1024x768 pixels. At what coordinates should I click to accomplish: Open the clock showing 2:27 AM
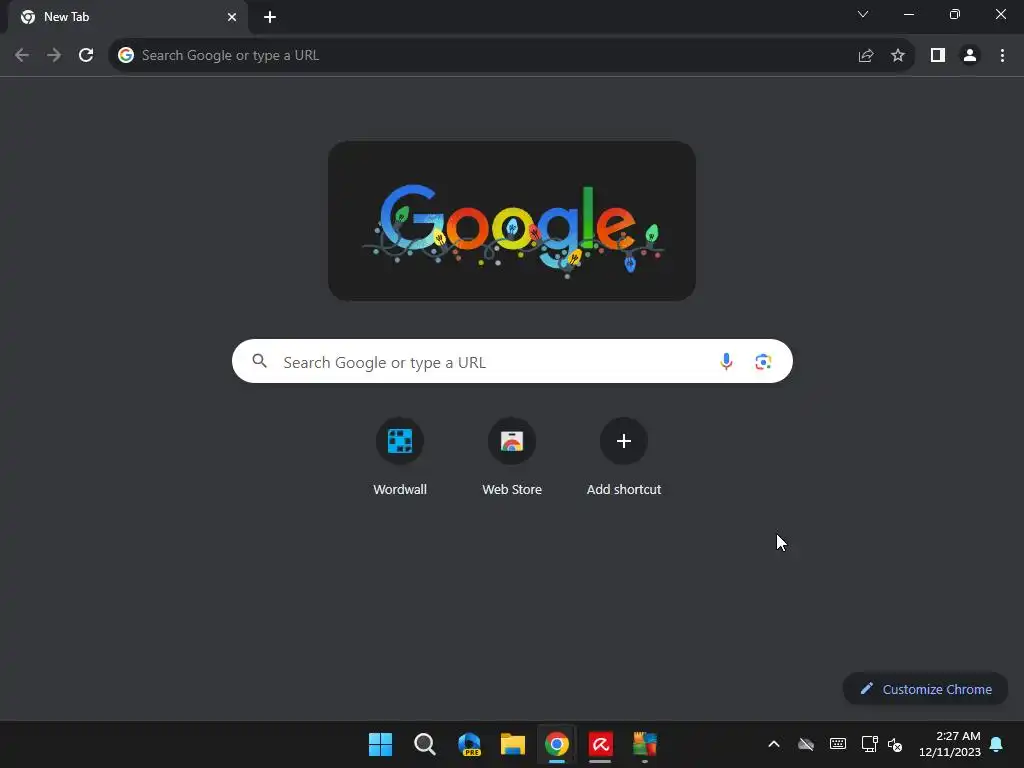(x=950, y=744)
